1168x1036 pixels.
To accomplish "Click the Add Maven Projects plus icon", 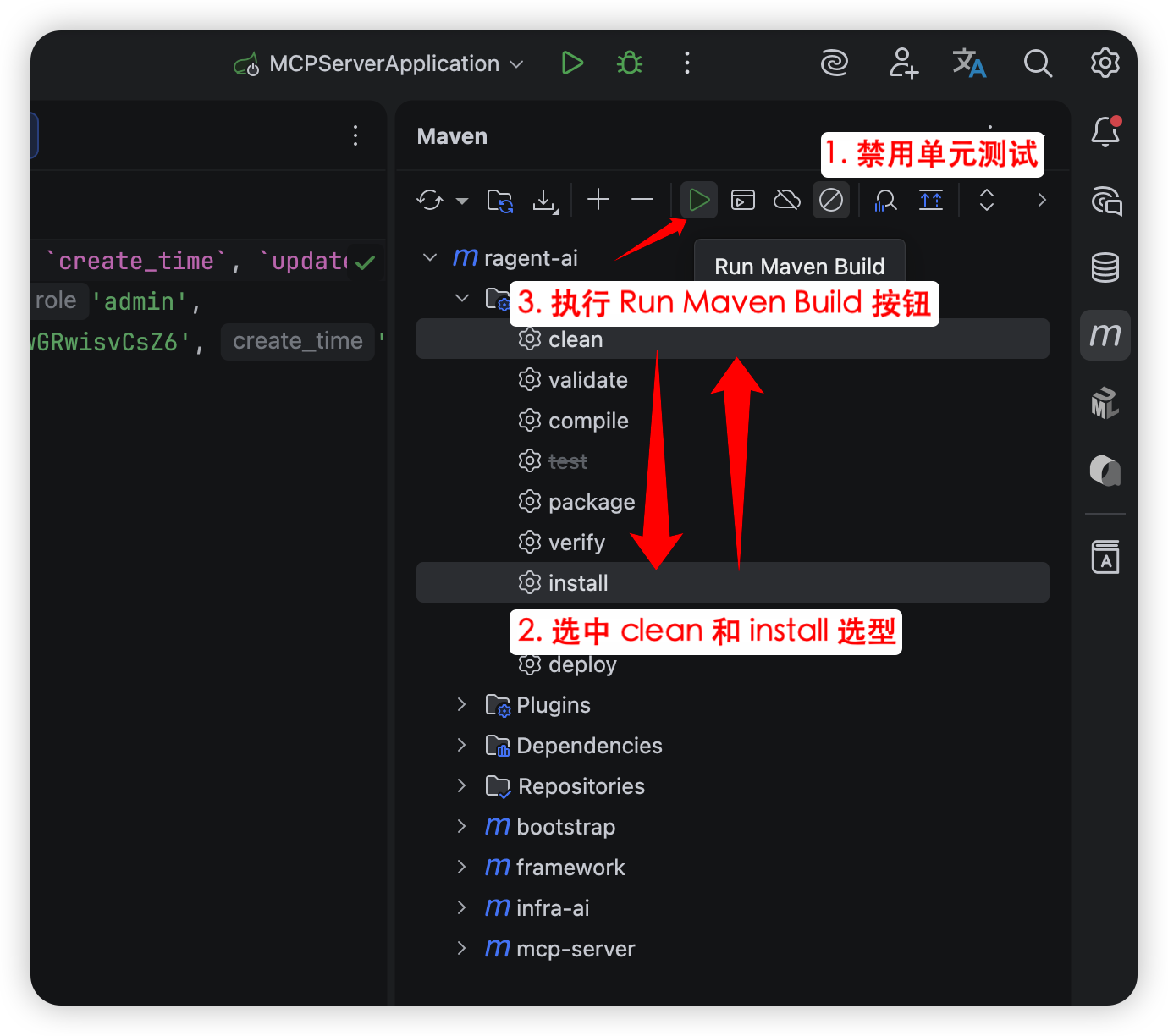I will 598,200.
